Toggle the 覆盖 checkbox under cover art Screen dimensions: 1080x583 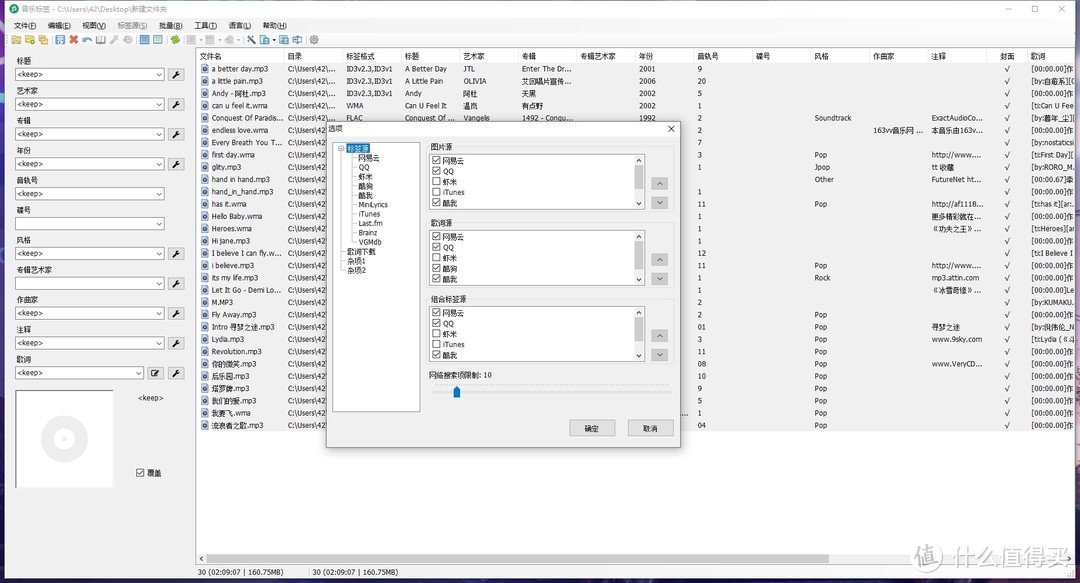coord(140,473)
